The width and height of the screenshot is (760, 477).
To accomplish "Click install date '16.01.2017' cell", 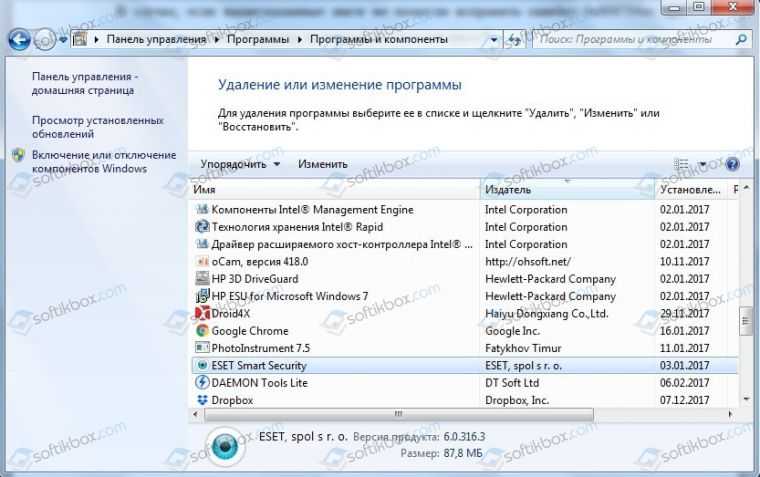I will [x=684, y=331].
